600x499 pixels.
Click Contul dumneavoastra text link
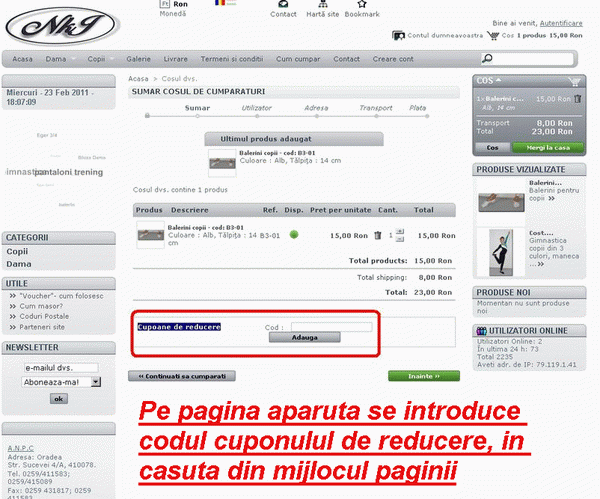click(445, 36)
